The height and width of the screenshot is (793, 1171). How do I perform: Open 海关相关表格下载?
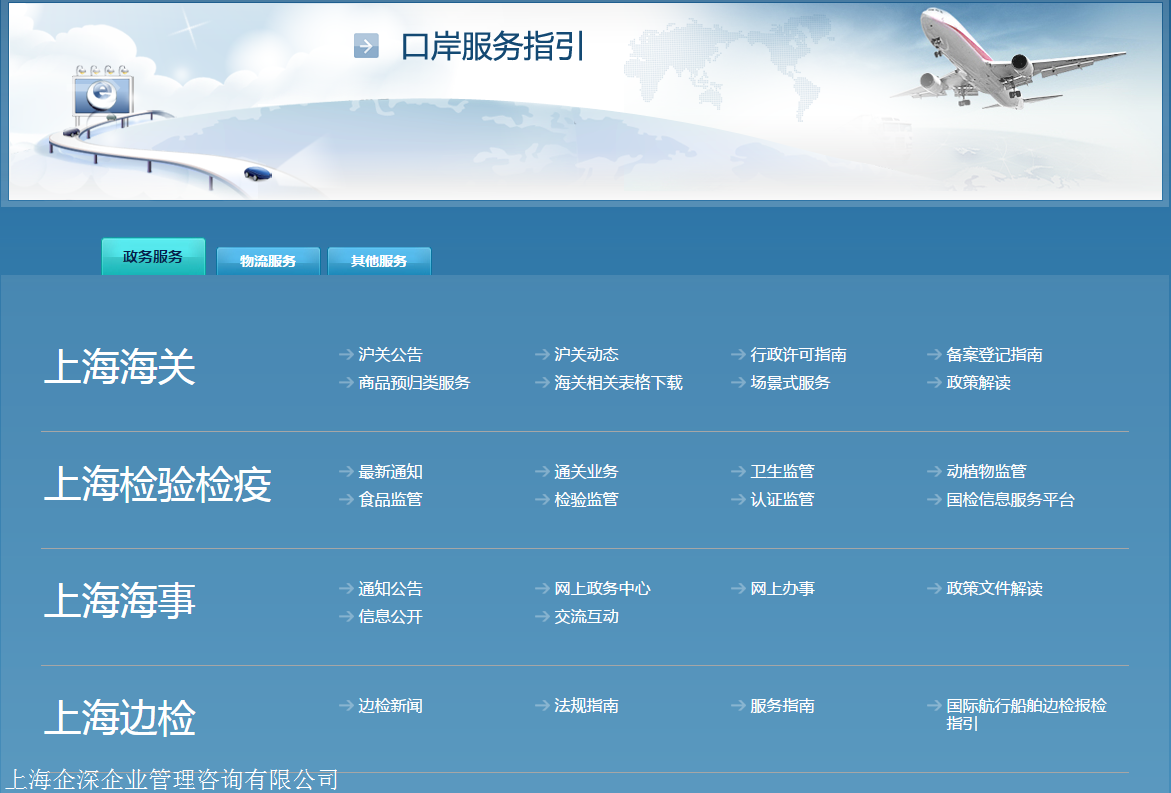coord(618,383)
